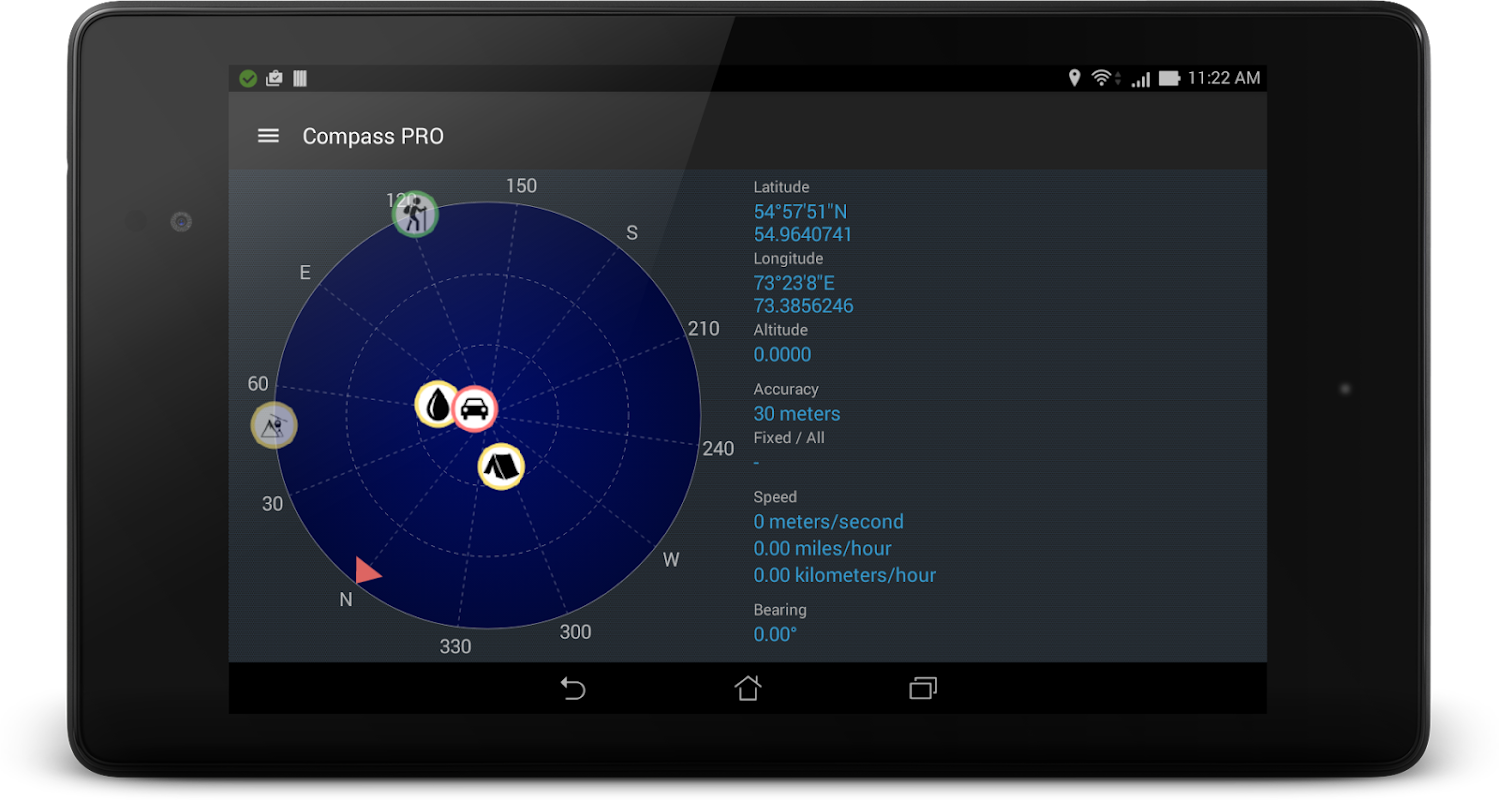Click latitude value 54°57'51"N
Image resolution: width=1499 pixels, height=800 pixels.
point(800,211)
